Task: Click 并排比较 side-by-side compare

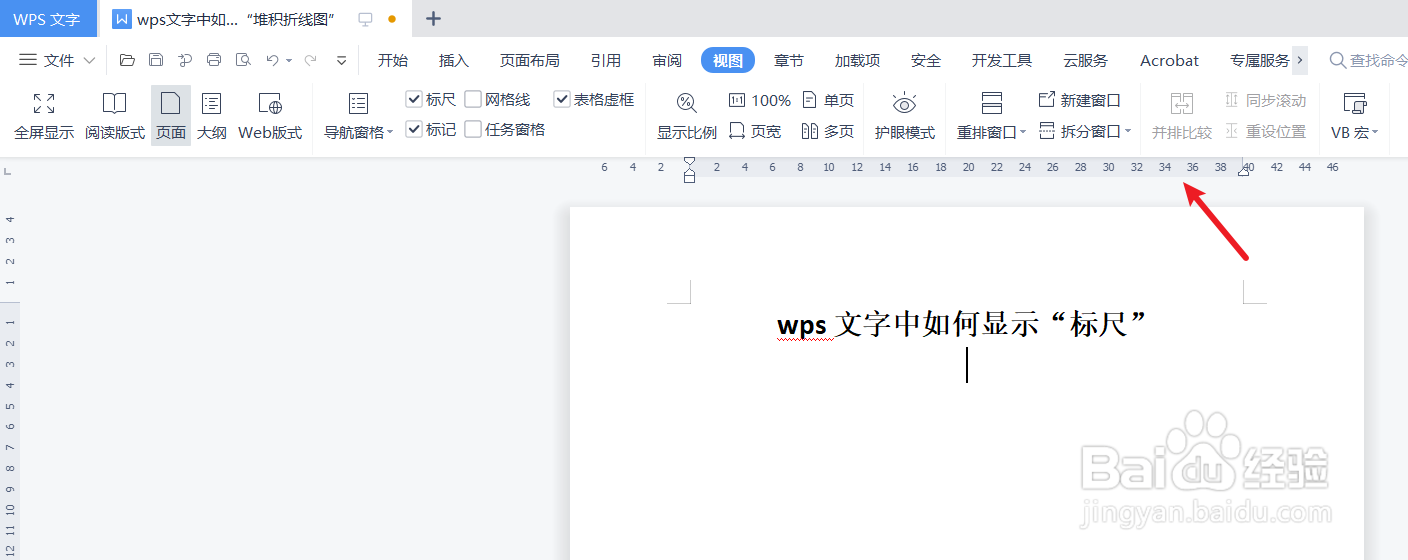Action: 1182,116
